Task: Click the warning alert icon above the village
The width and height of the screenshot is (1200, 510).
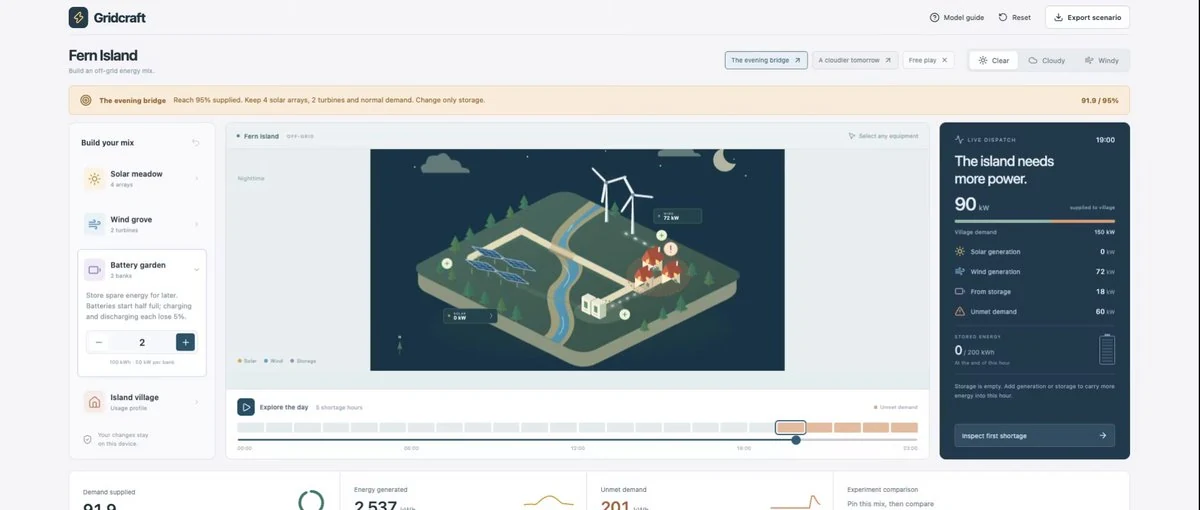Action: (671, 248)
